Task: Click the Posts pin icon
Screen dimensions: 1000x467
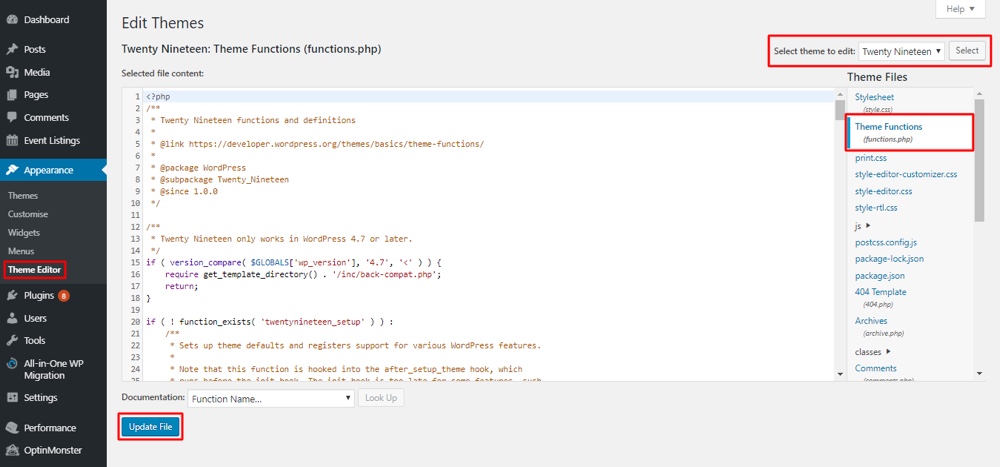Action: (x=12, y=49)
